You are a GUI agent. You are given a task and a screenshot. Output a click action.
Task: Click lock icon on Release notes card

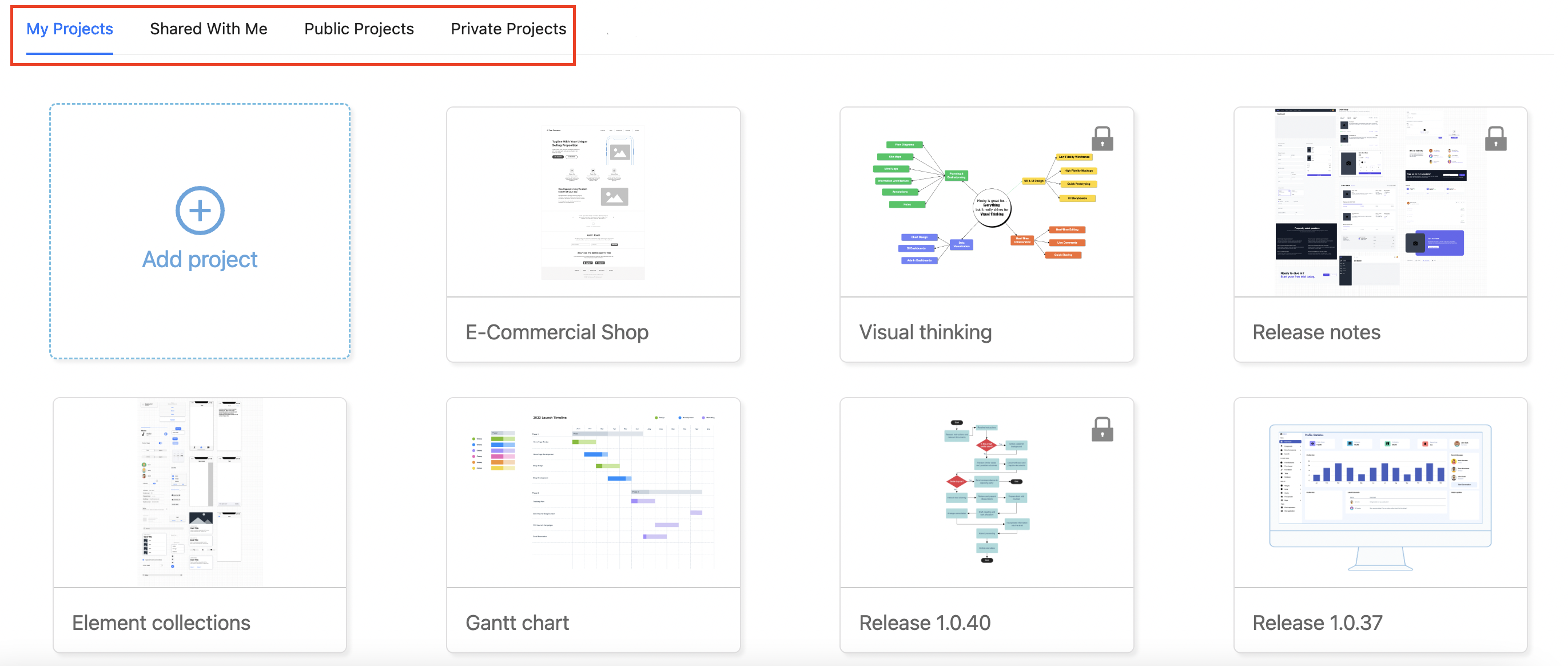click(1495, 139)
